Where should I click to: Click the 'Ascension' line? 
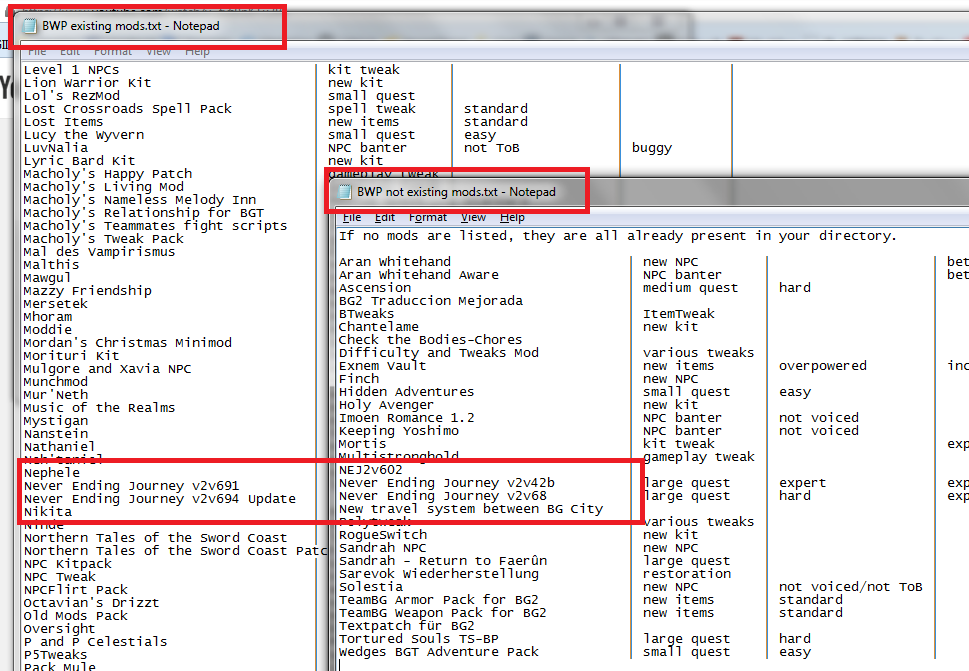click(374, 287)
